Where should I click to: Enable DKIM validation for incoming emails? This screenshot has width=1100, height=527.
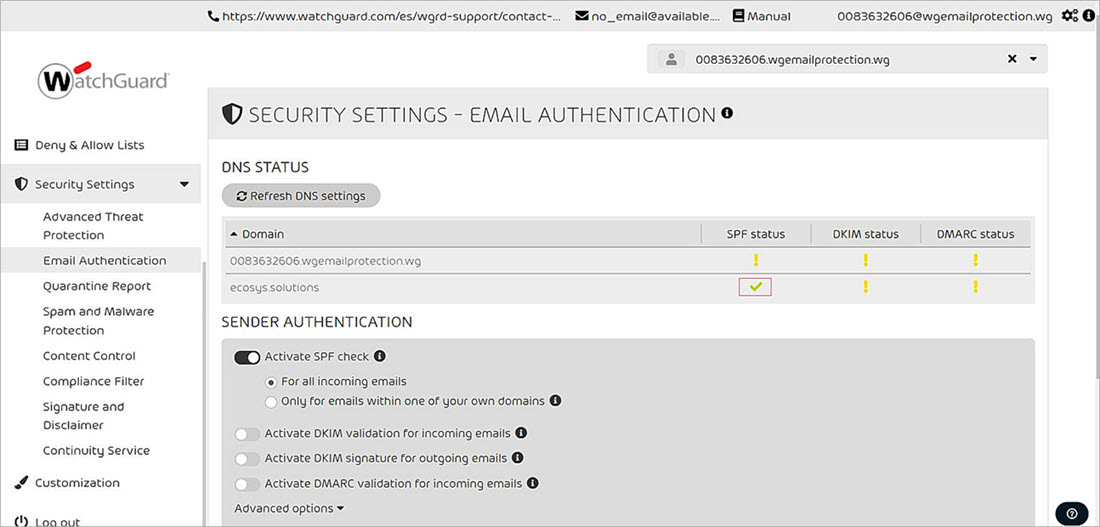pos(247,434)
